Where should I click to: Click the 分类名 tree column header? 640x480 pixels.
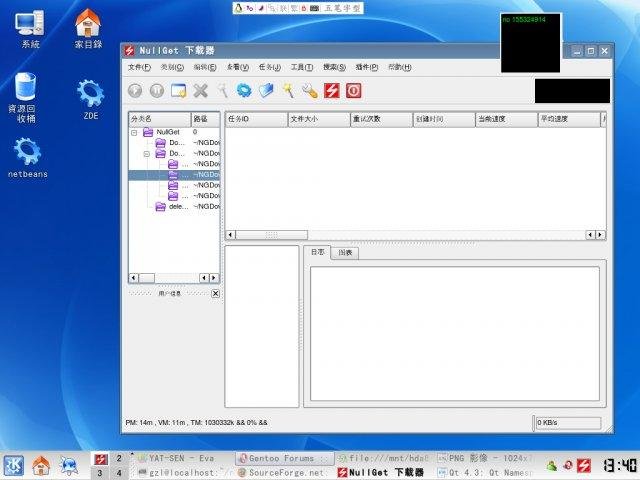tap(160, 119)
